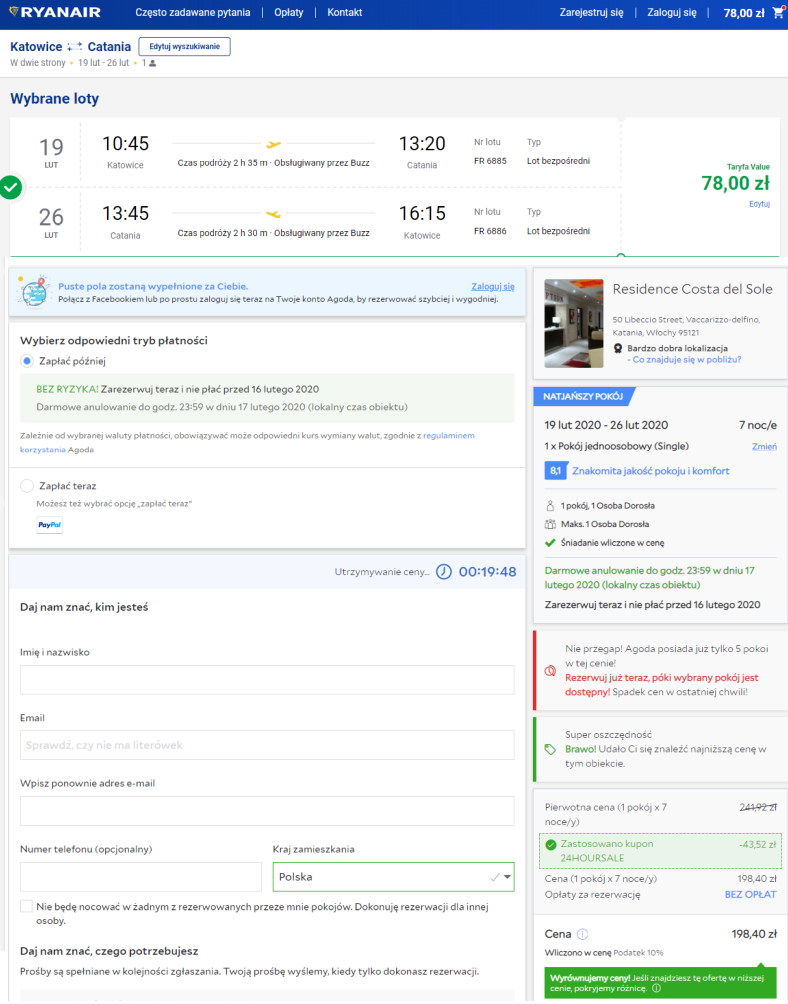This screenshot has width=788, height=1004.
Task: Click Zaloguj się in the top header
Action: coord(671,12)
